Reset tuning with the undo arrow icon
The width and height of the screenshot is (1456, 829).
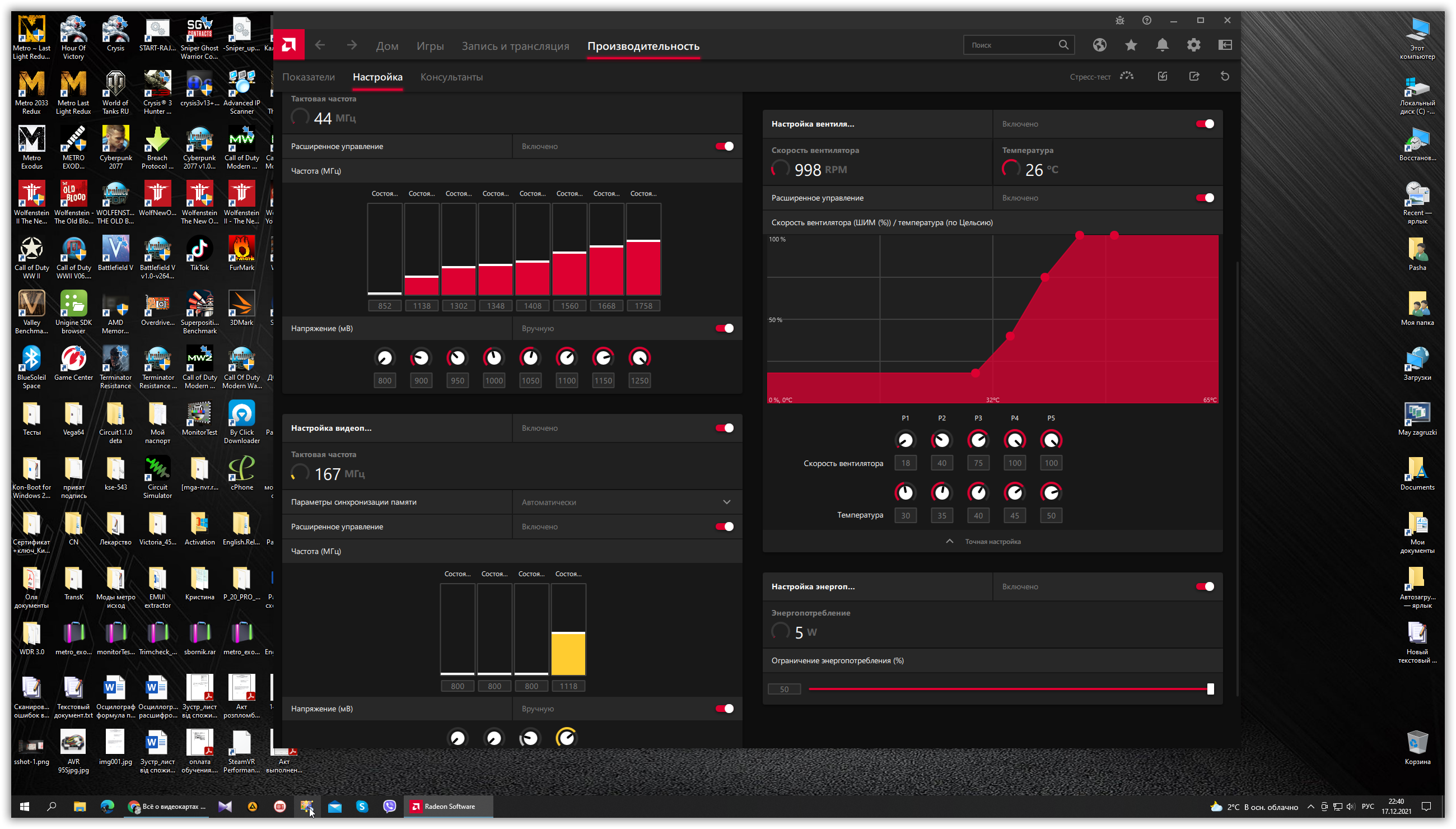pos(1225,76)
